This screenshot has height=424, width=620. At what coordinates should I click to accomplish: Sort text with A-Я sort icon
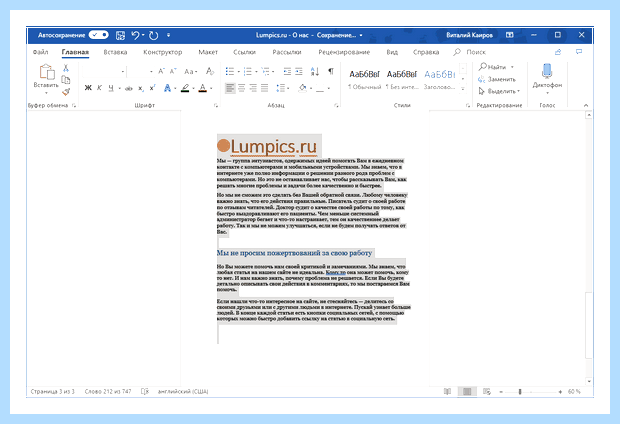click(315, 71)
